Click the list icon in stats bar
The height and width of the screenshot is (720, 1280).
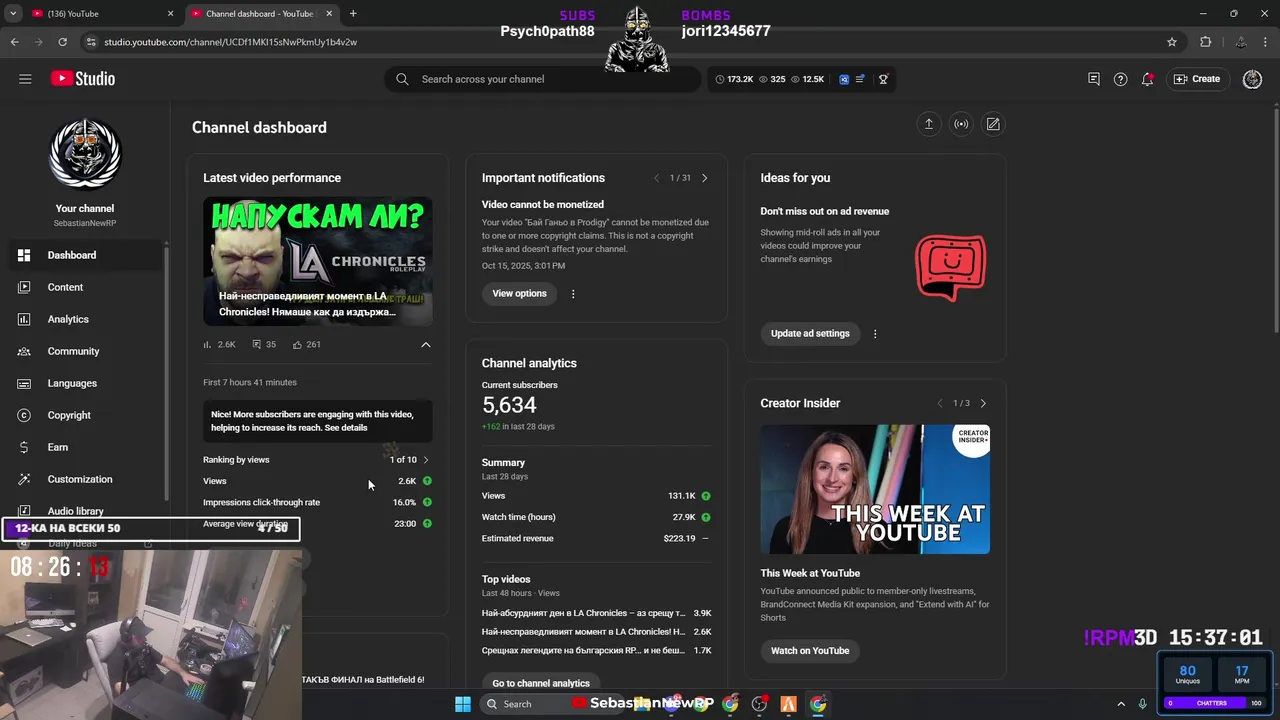[860, 79]
